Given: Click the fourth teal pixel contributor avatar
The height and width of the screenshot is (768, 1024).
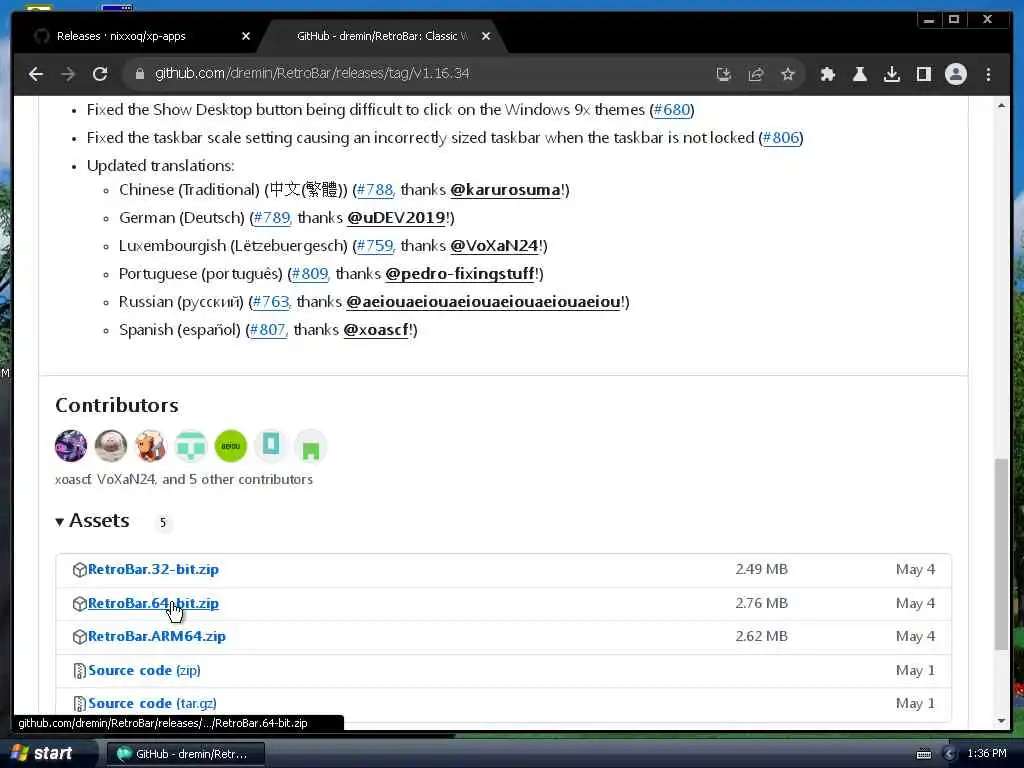Looking at the screenshot, I should coord(191,446).
